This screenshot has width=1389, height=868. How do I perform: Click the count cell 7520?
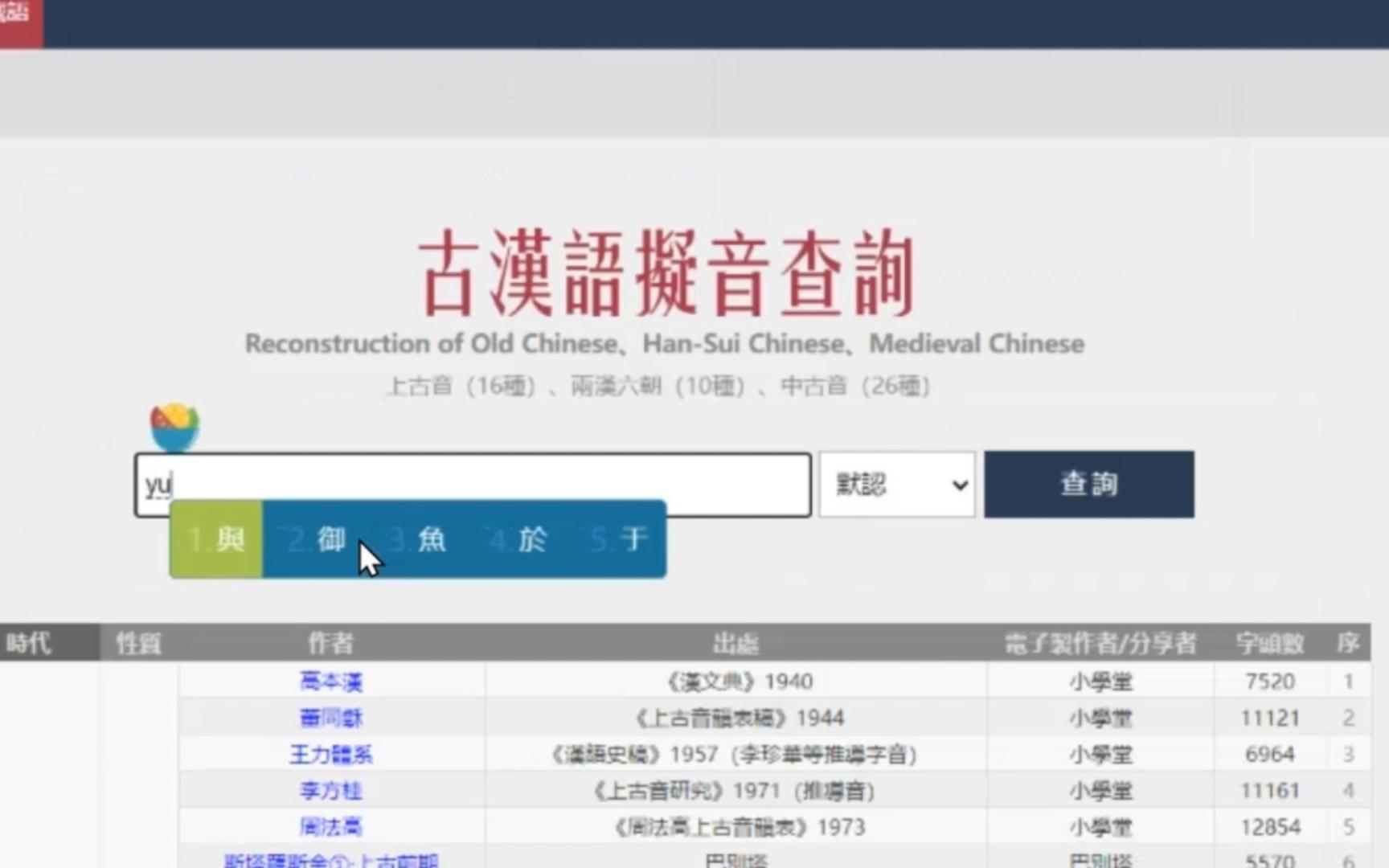pyautogui.click(x=1270, y=682)
